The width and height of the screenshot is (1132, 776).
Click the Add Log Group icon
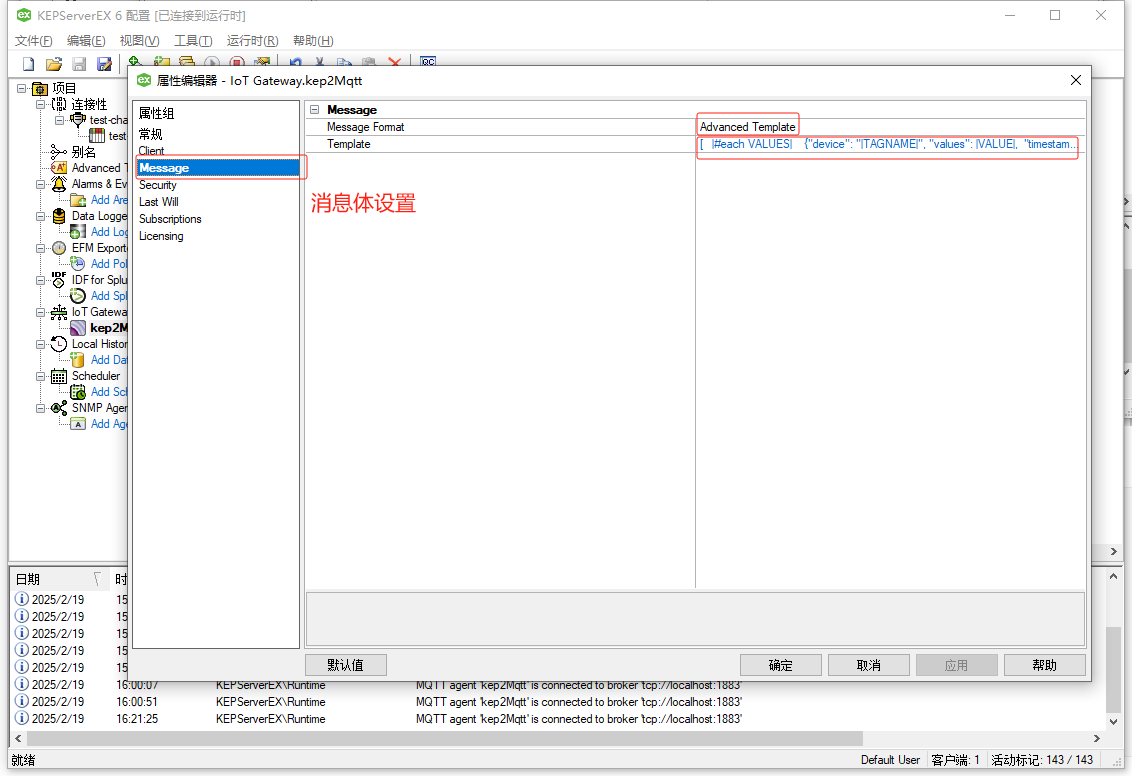point(78,232)
